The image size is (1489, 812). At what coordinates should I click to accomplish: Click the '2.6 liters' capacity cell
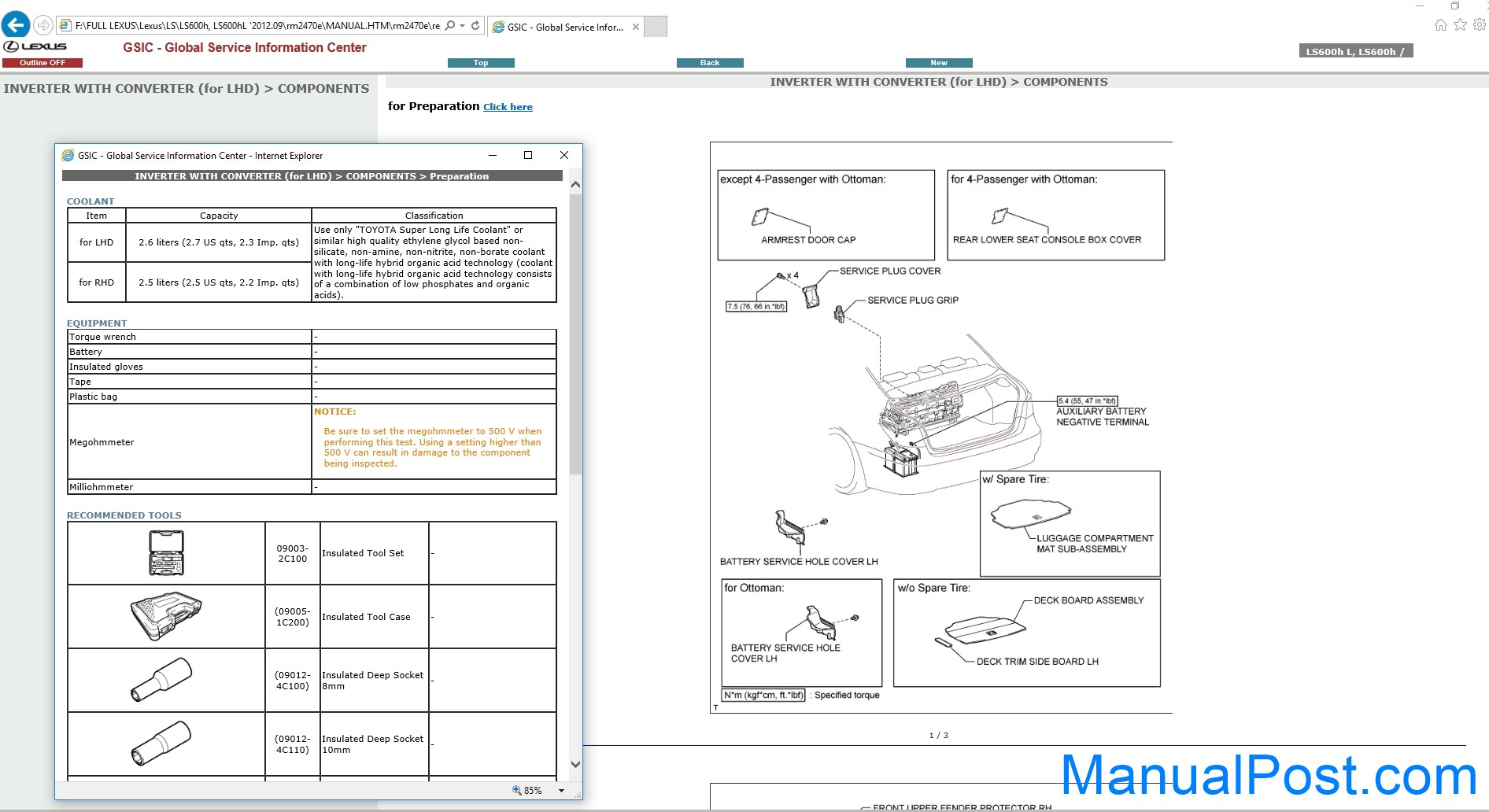219,242
